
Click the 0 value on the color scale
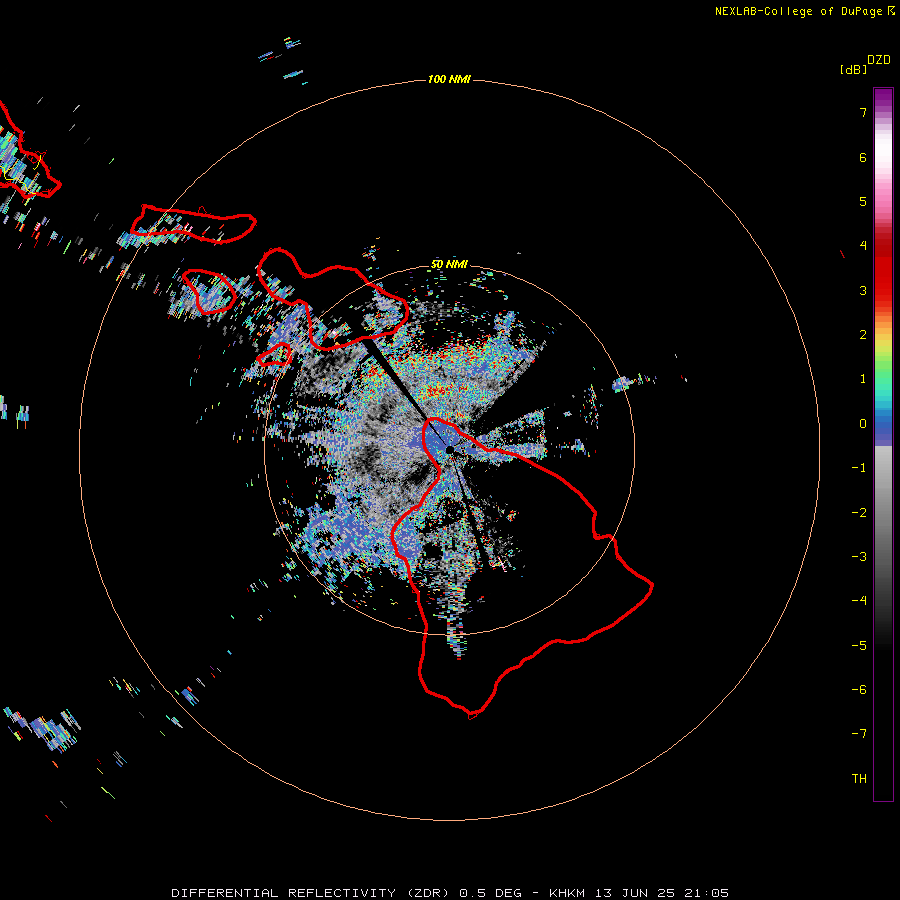[863, 424]
